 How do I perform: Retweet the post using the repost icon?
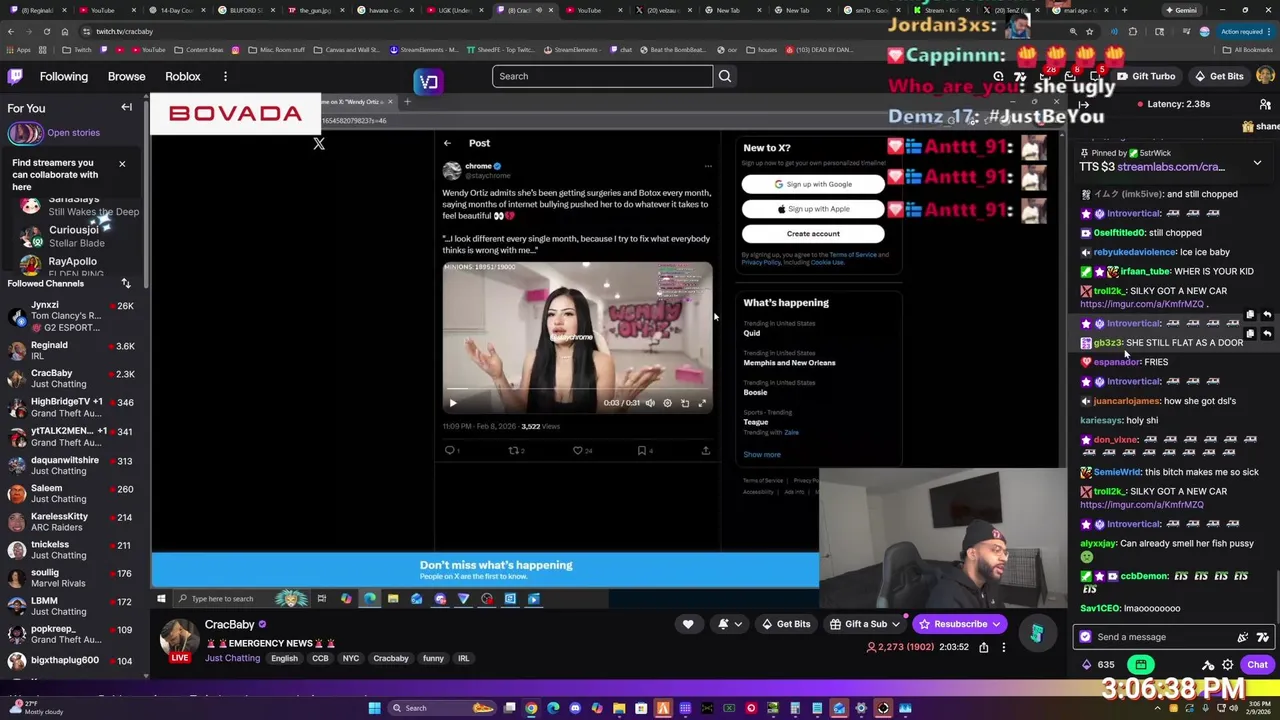click(513, 451)
